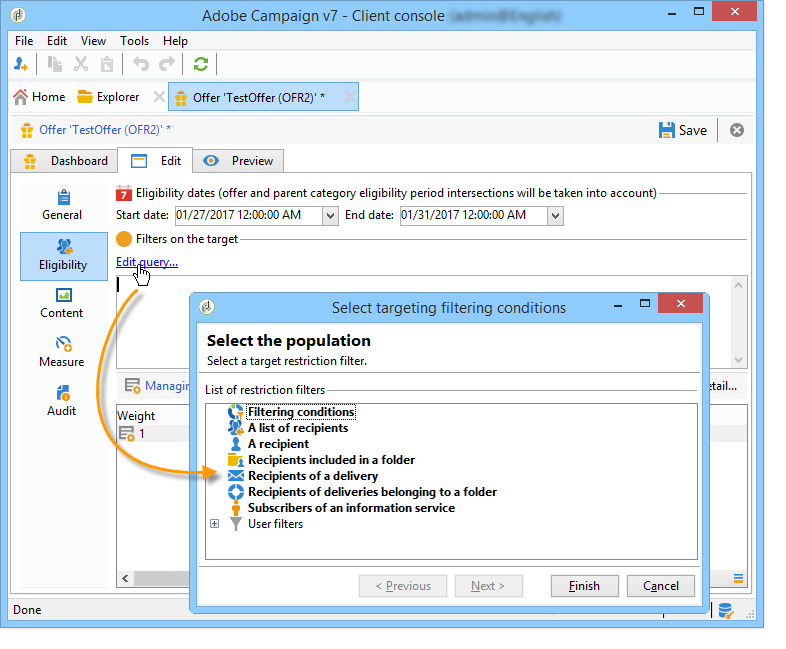Select User filters in the list
Screen dimensions: 786x649
(275, 524)
